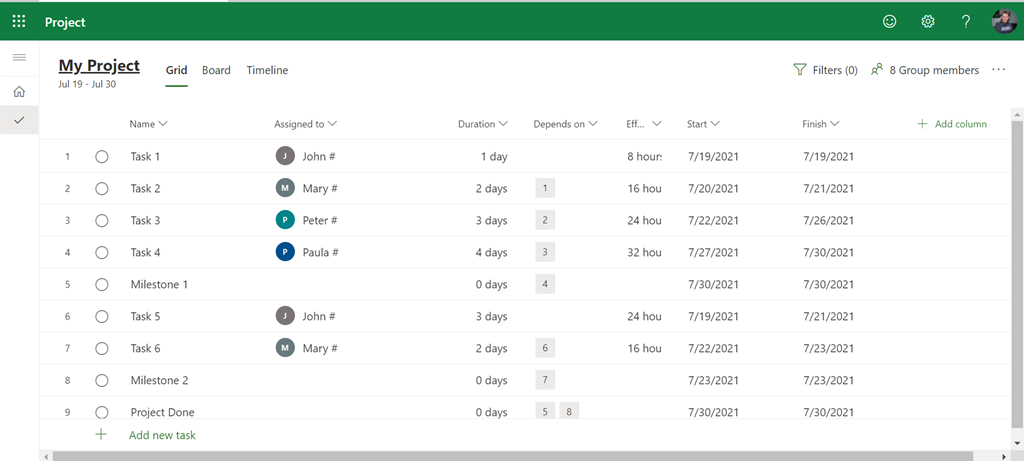Click the smiley feedback icon
1024x461 pixels.
(x=889, y=21)
